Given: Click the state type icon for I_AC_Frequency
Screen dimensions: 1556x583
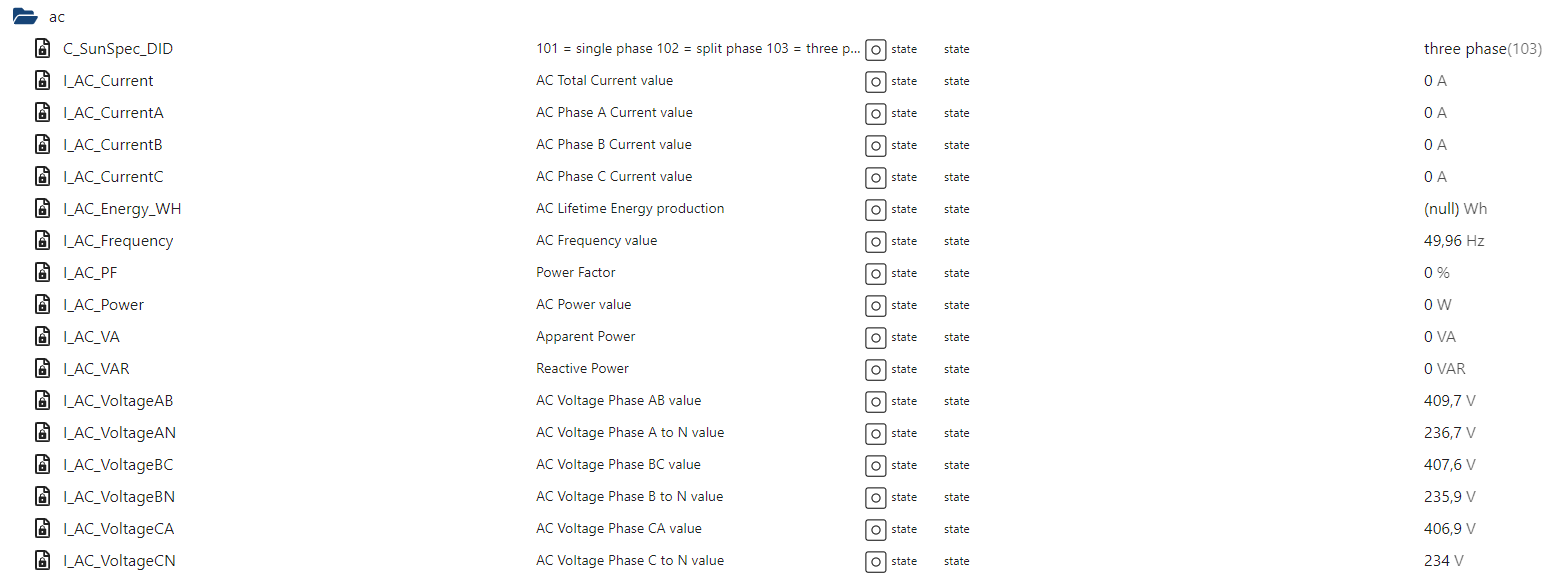Looking at the screenshot, I should click(875, 241).
